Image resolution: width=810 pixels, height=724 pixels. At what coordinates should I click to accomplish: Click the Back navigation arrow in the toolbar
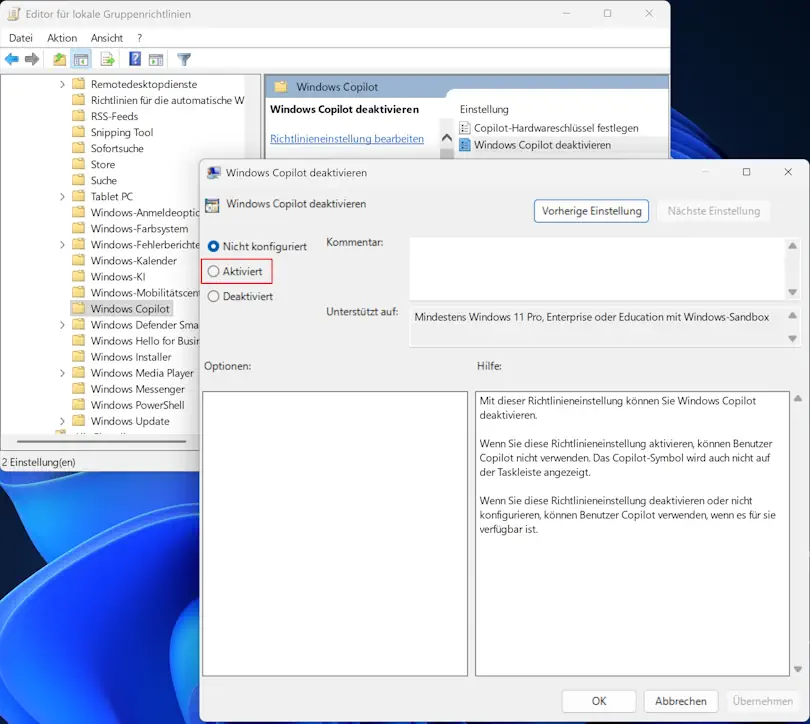[13, 59]
